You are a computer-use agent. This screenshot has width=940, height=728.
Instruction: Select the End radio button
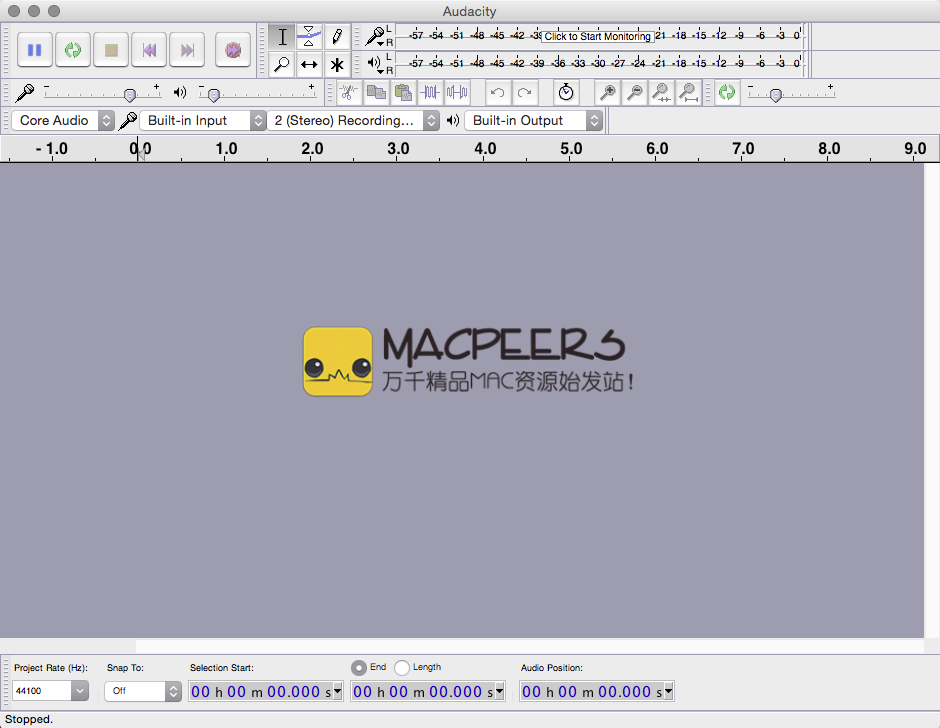click(359, 668)
